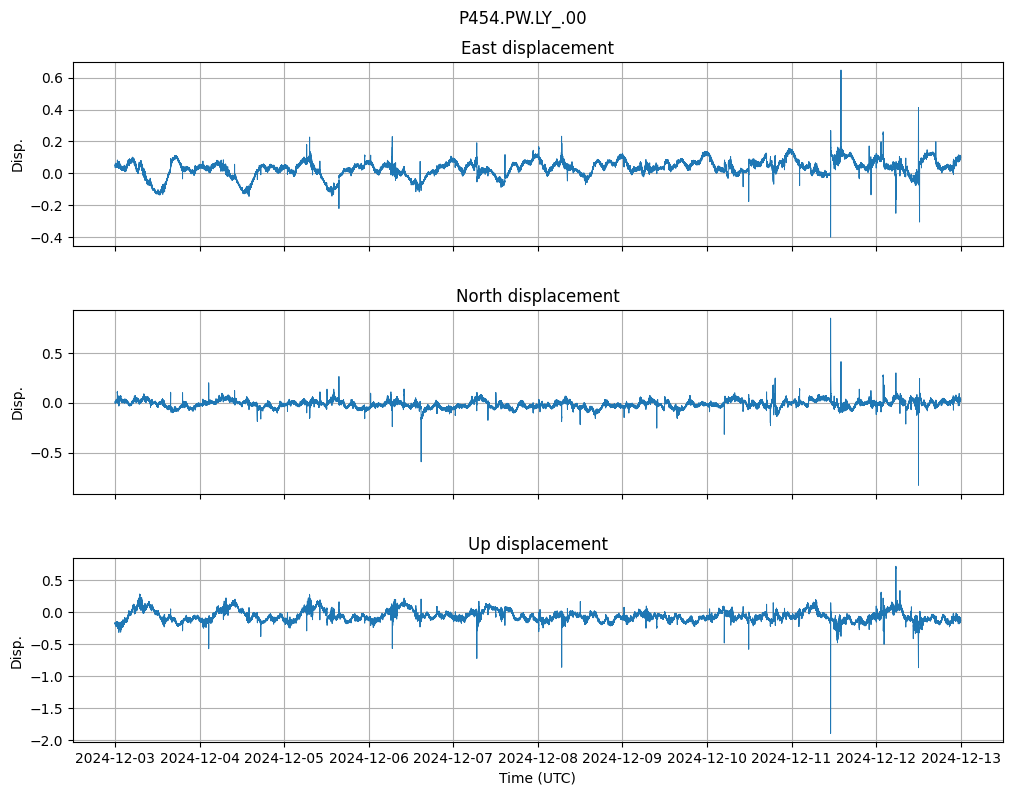Screen dimensions: 1012x795
Task: Click the tallest positive spike in North plot
Action: pyautogui.click(x=830, y=319)
